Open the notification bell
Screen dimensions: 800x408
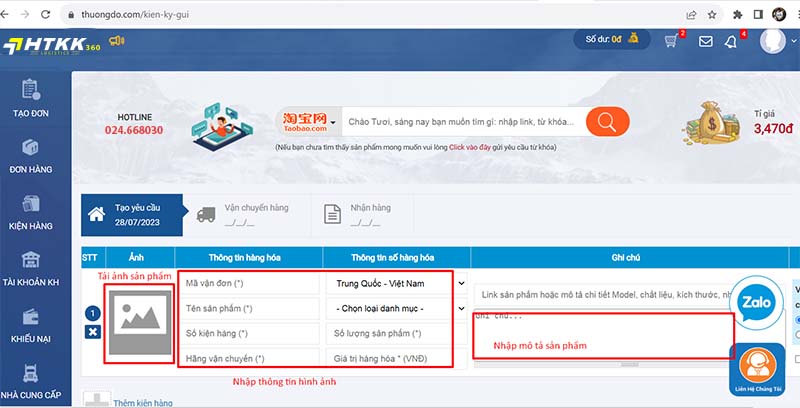[x=731, y=41]
